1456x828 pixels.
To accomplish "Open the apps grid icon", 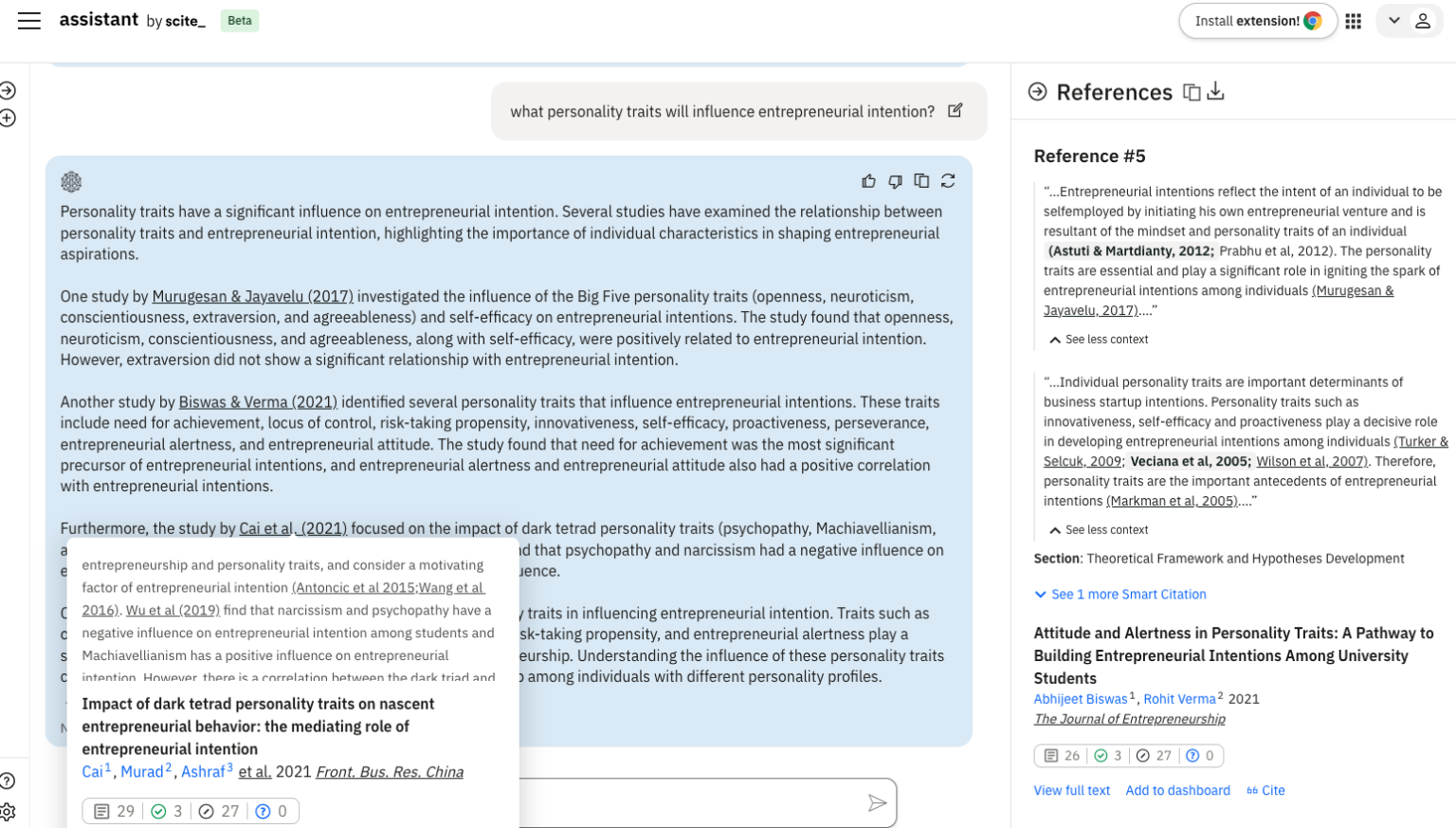I will 1354,21.
